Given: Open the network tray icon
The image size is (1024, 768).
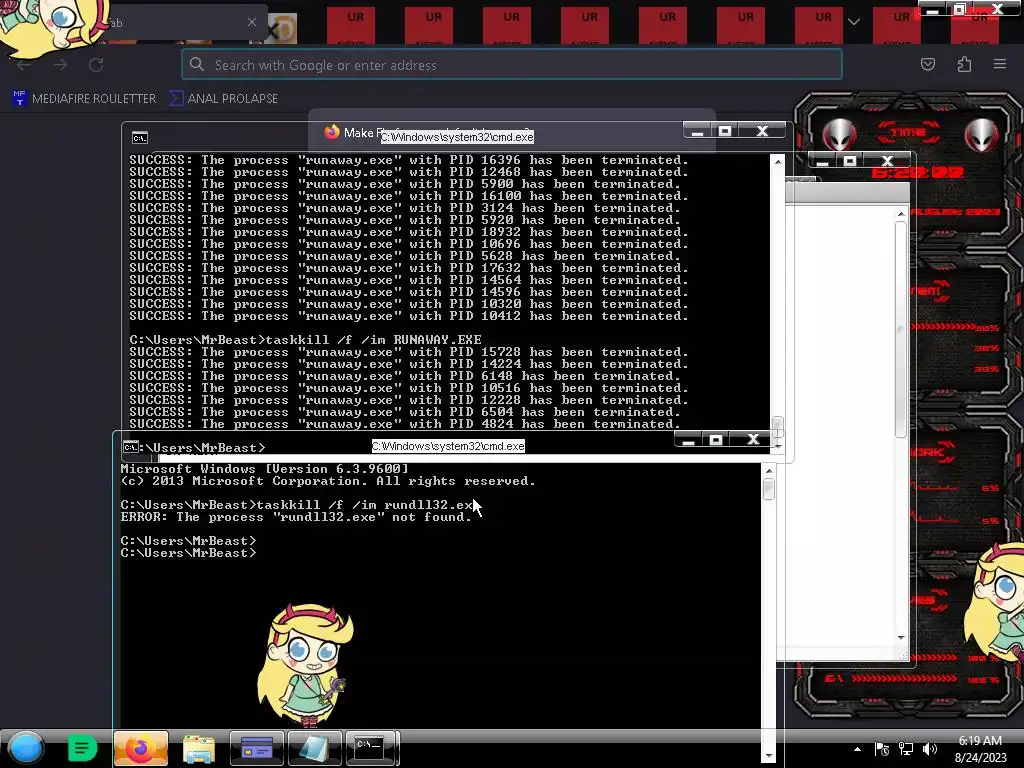Looking at the screenshot, I should [x=906, y=749].
